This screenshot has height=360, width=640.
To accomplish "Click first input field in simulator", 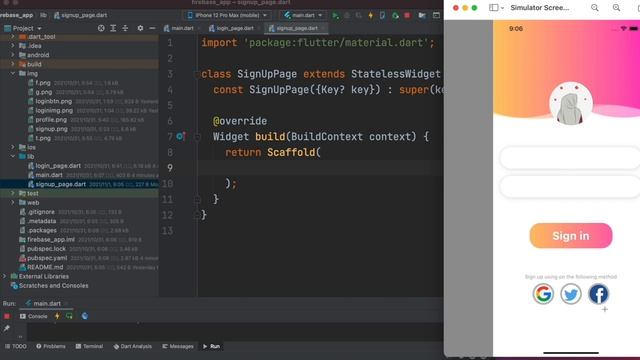I will [x=570, y=158].
